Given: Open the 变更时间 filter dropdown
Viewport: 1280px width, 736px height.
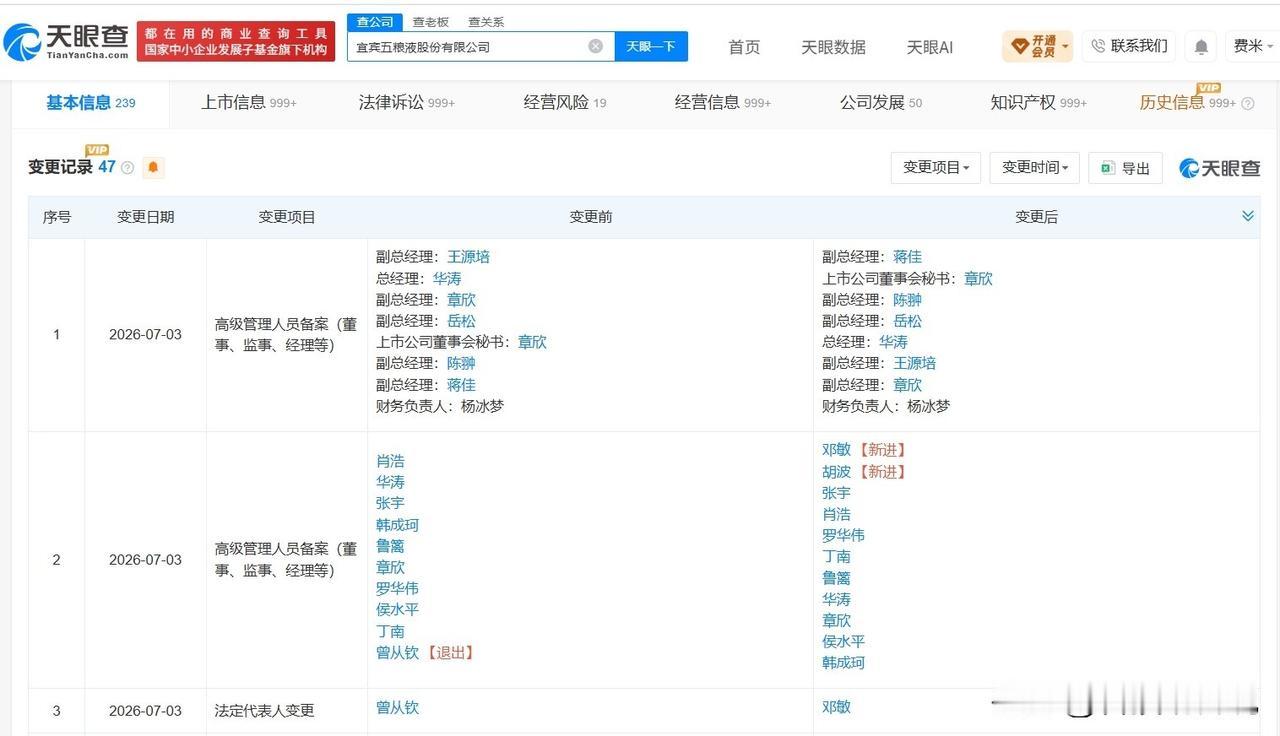Looking at the screenshot, I should (1035, 168).
